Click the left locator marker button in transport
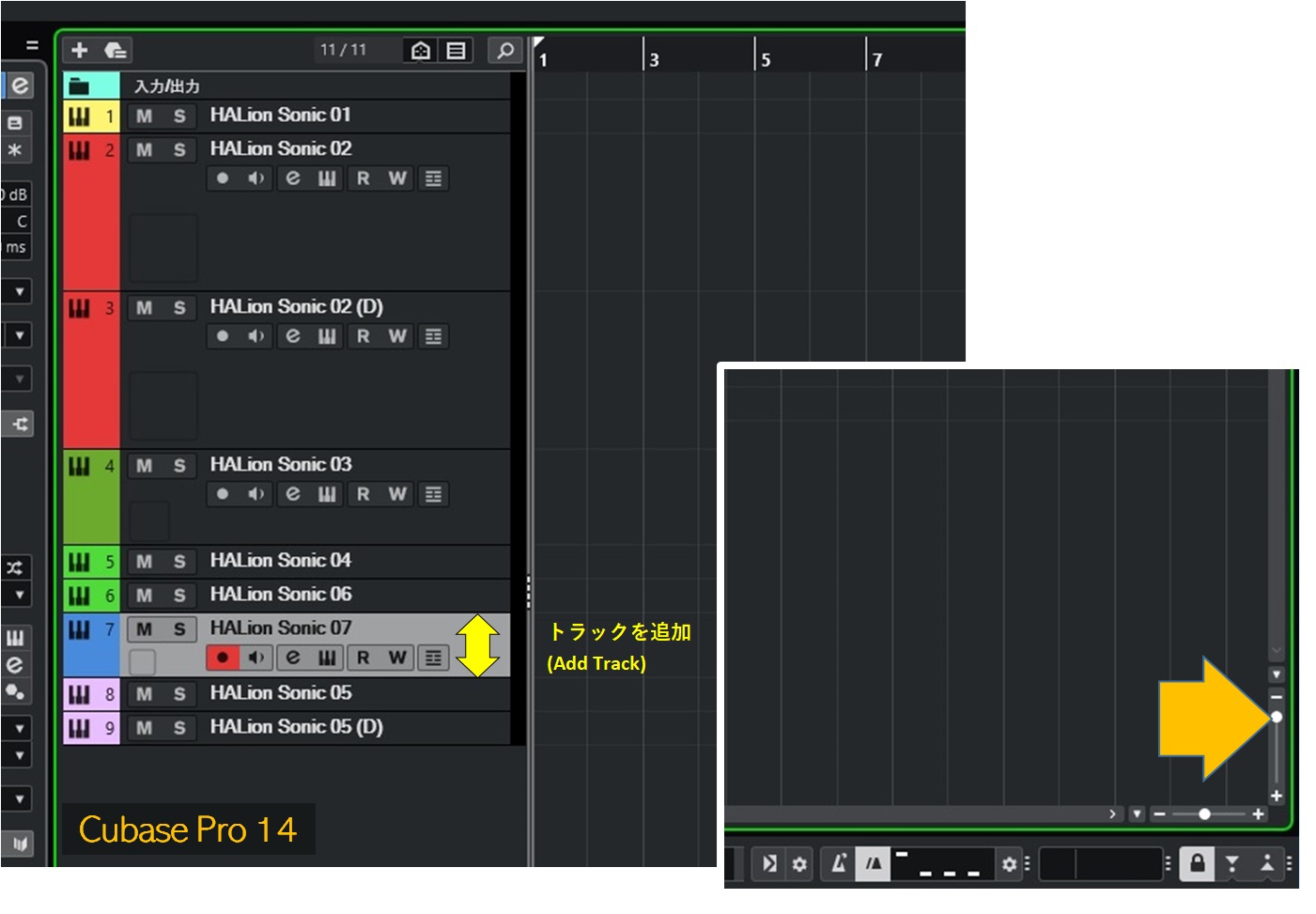 1232,863
